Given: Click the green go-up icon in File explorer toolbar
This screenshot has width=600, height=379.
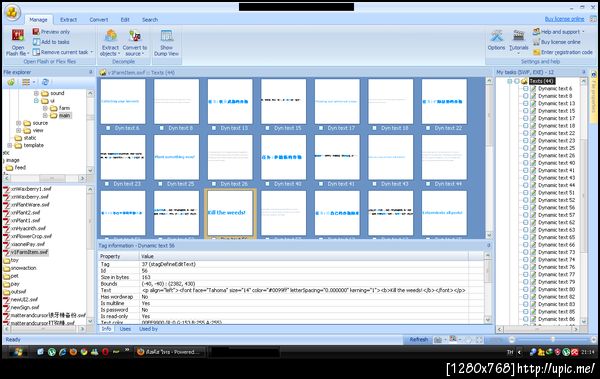Looking at the screenshot, I should point(11,82).
